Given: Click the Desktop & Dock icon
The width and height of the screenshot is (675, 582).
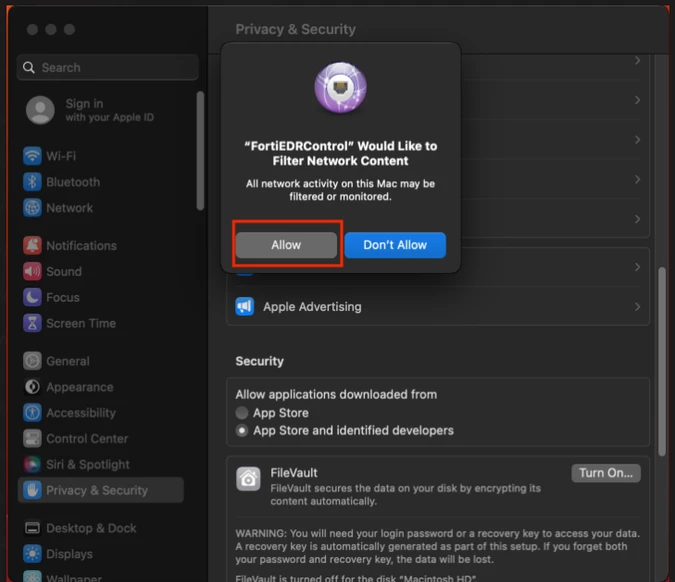Looking at the screenshot, I should 32,528.
